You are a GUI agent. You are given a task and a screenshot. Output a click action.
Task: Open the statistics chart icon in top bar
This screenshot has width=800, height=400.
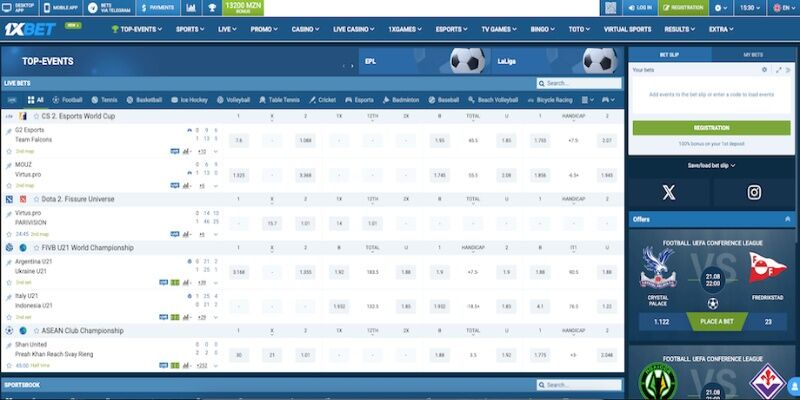191,7
